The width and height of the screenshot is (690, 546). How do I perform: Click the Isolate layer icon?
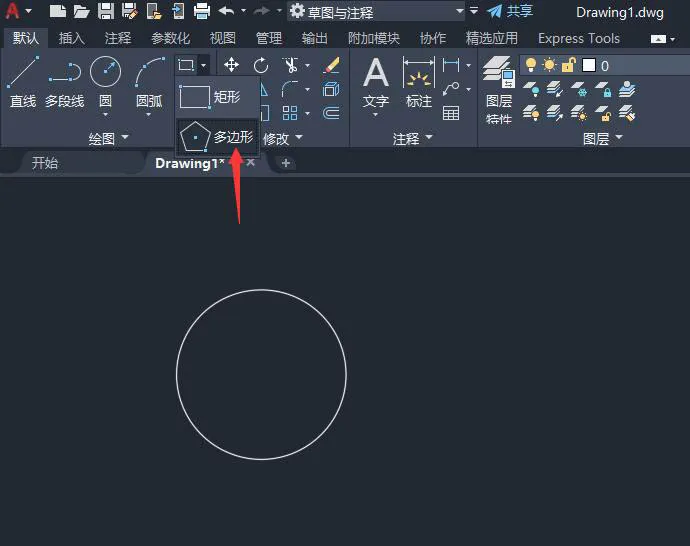555,89
